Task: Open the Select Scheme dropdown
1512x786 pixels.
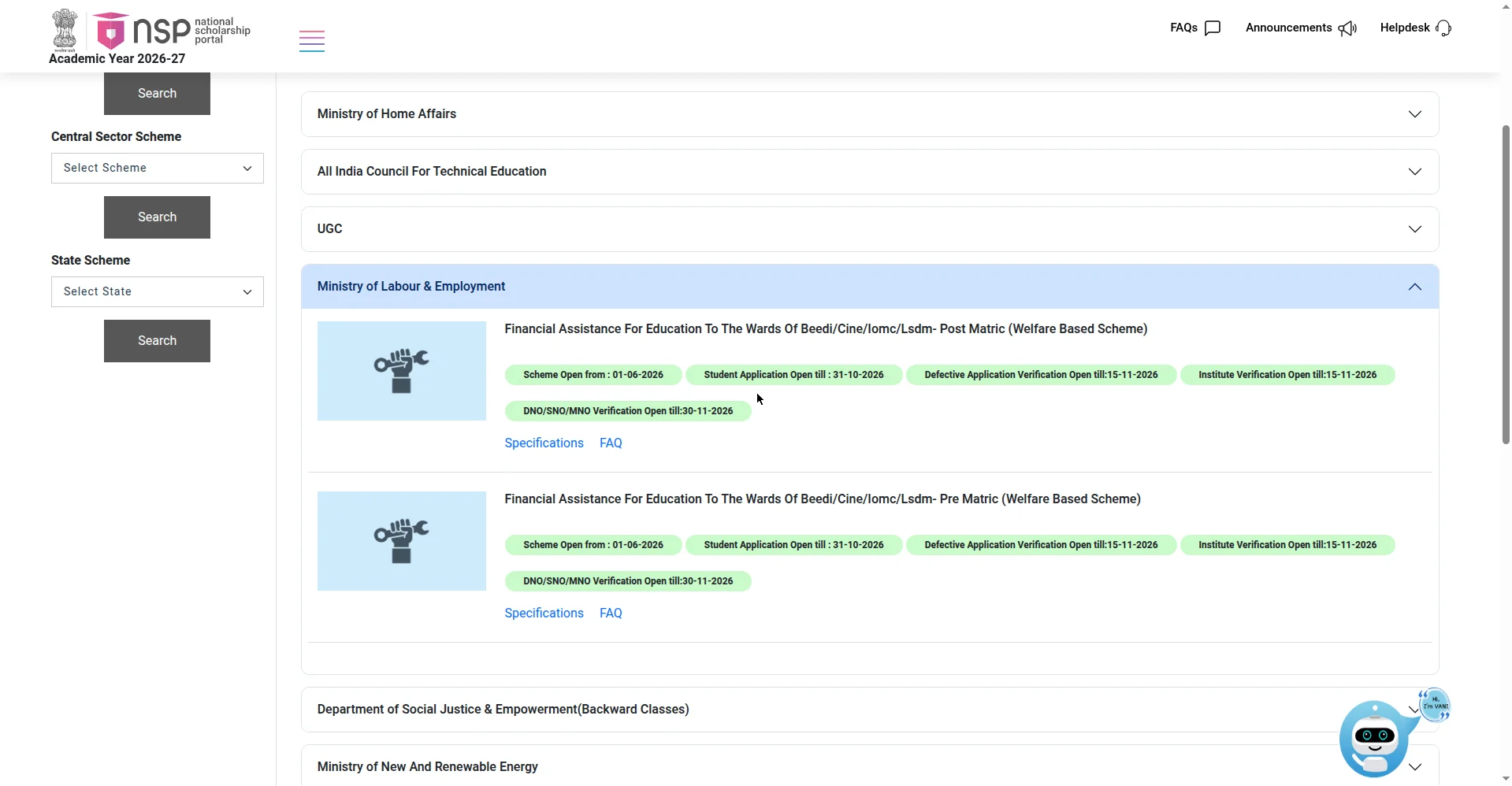Action: [158, 168]
